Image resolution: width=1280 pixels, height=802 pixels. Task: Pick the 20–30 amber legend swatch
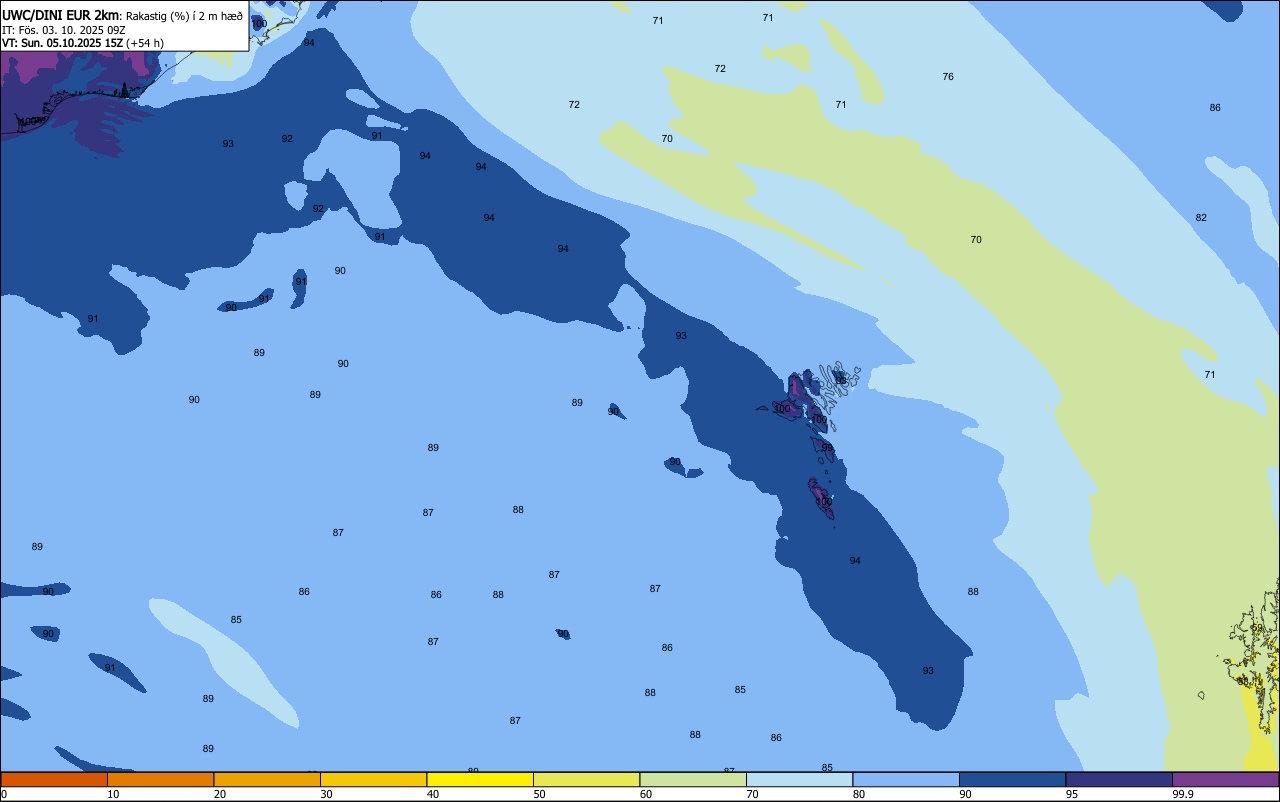(267, 779)
